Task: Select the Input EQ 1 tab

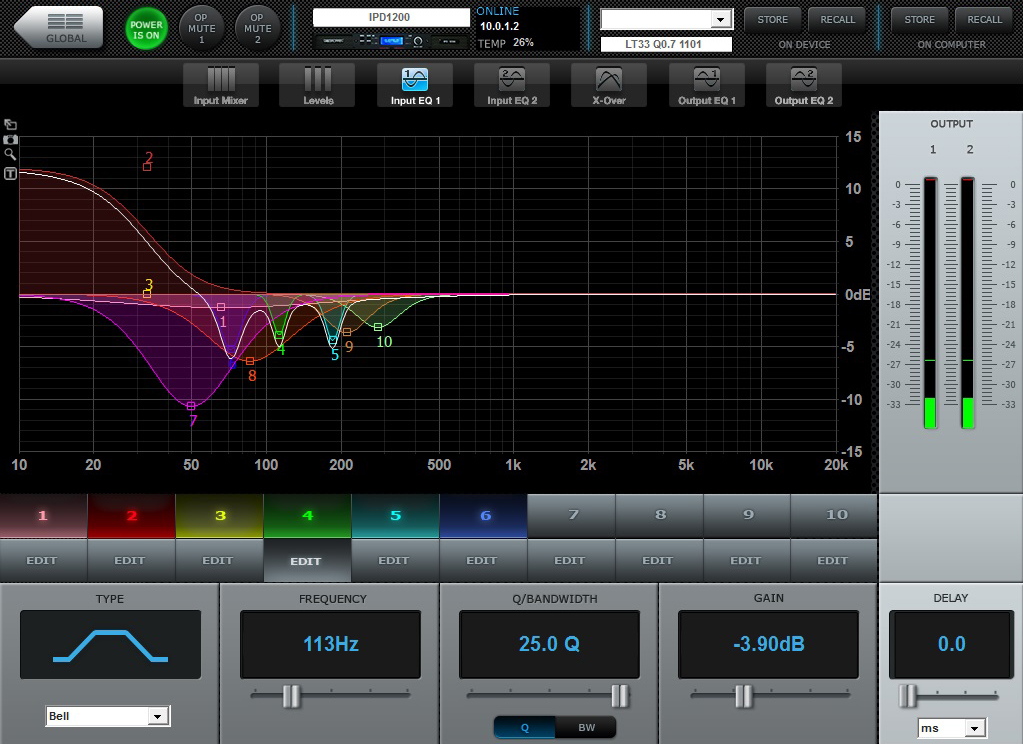Action: pos(415,85)
